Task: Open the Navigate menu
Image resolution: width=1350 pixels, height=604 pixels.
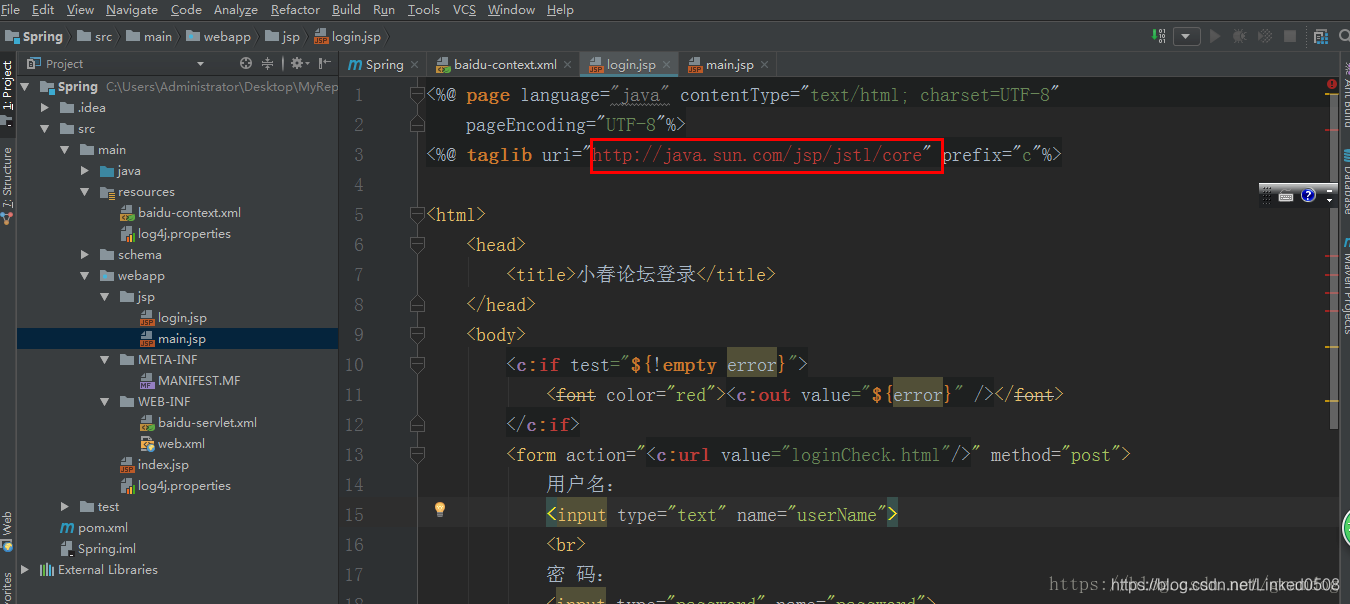Action: tap(132, 9)
